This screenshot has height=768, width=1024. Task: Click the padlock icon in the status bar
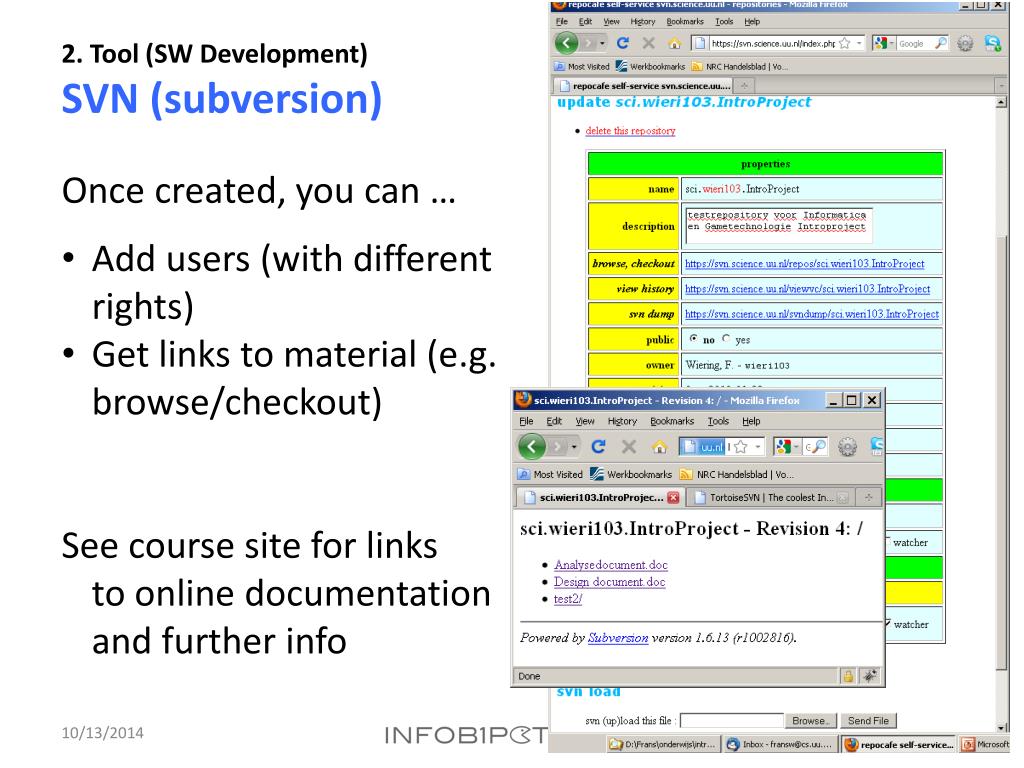(x=847, y=676)
